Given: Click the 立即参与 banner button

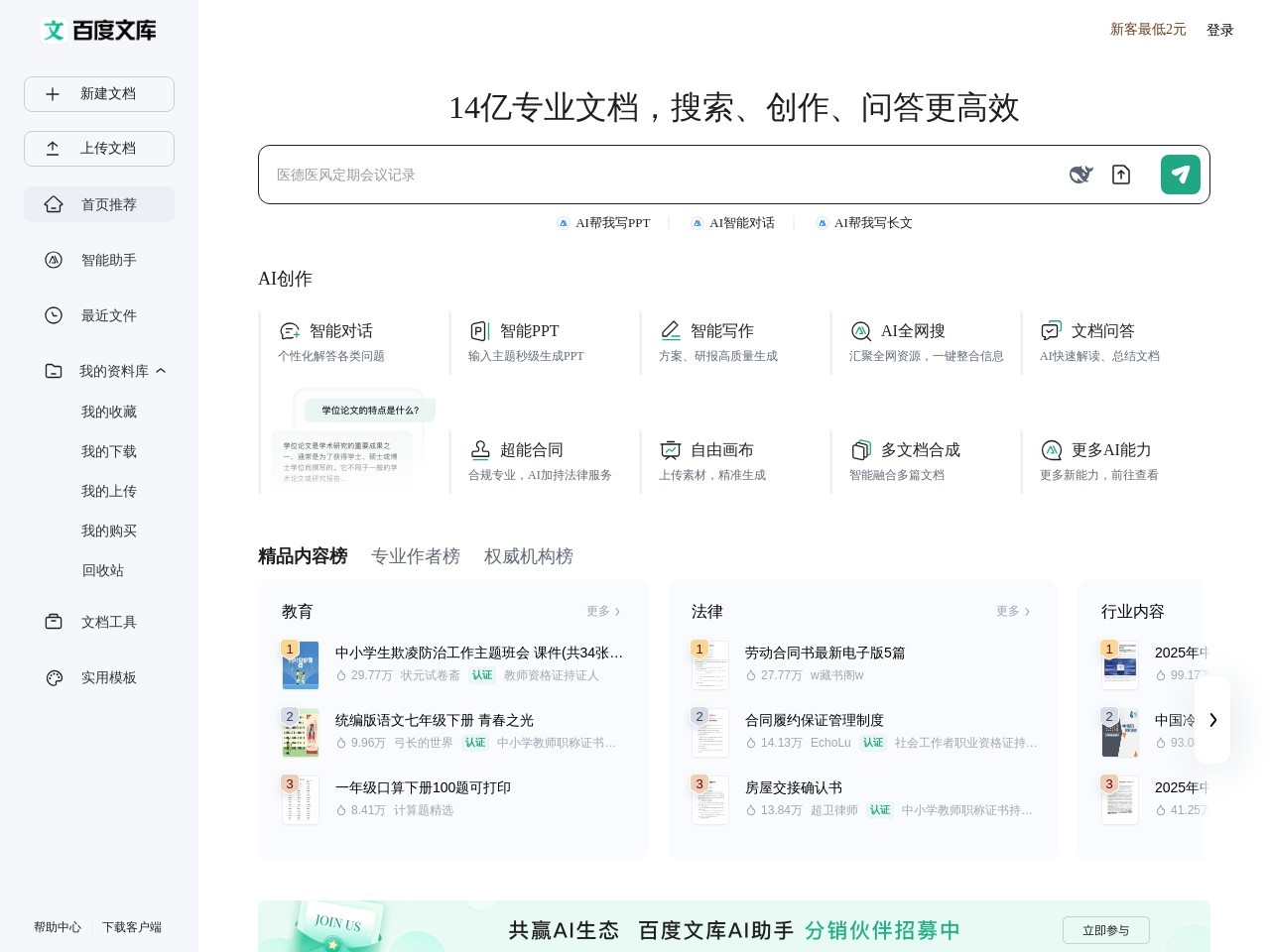Looking at the screenshot, I should click(x=1106, y=930).
